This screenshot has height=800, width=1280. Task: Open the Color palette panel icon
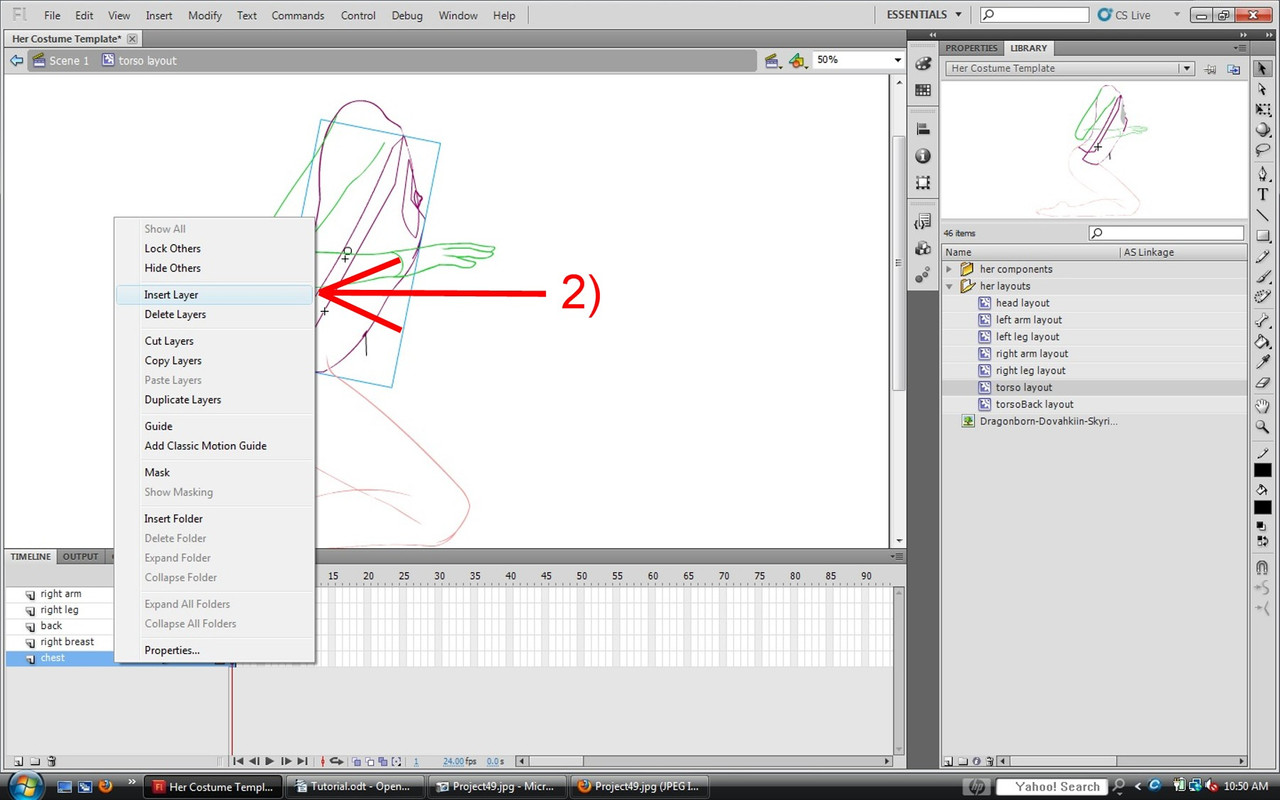923,64
